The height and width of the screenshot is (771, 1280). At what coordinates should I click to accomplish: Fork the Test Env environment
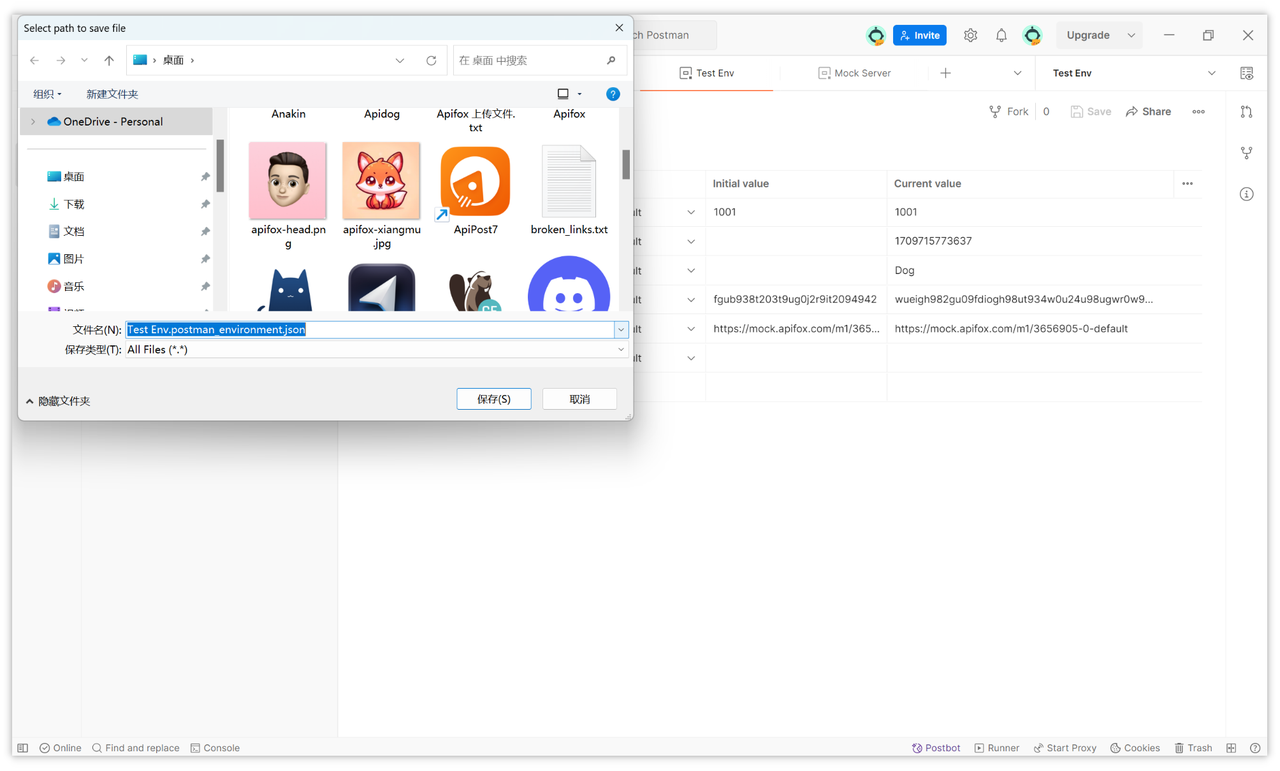coord(1009,112)
